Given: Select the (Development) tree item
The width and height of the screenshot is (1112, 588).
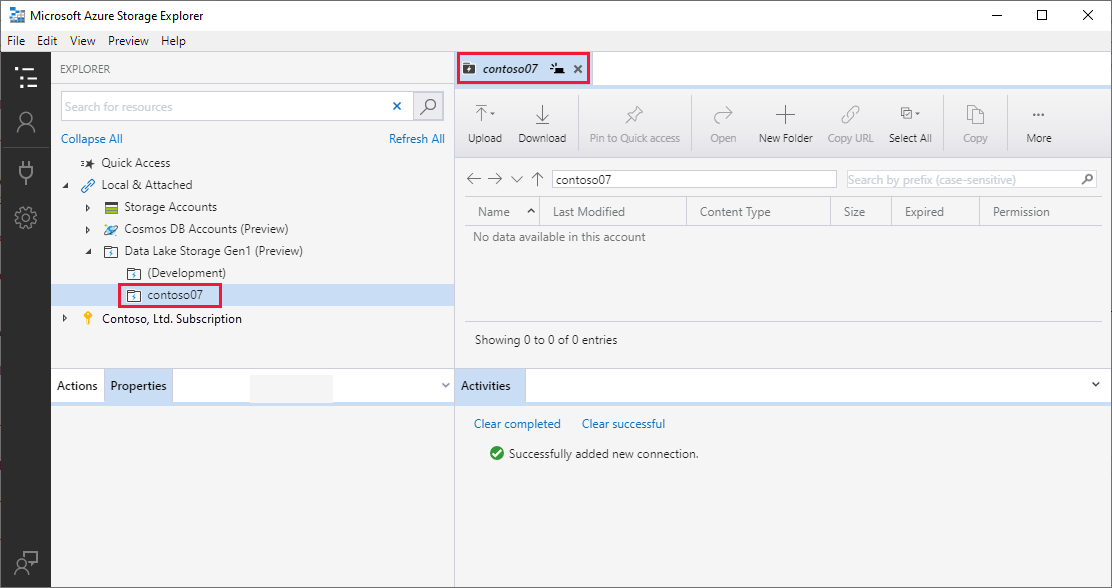Looking at the screenshot, I should (187, 272).
